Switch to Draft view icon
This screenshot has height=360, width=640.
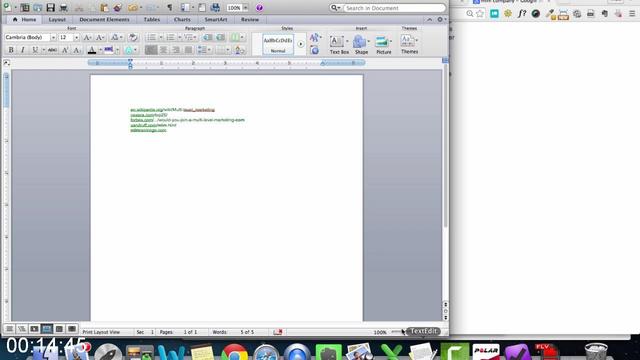tap(9, 329)
